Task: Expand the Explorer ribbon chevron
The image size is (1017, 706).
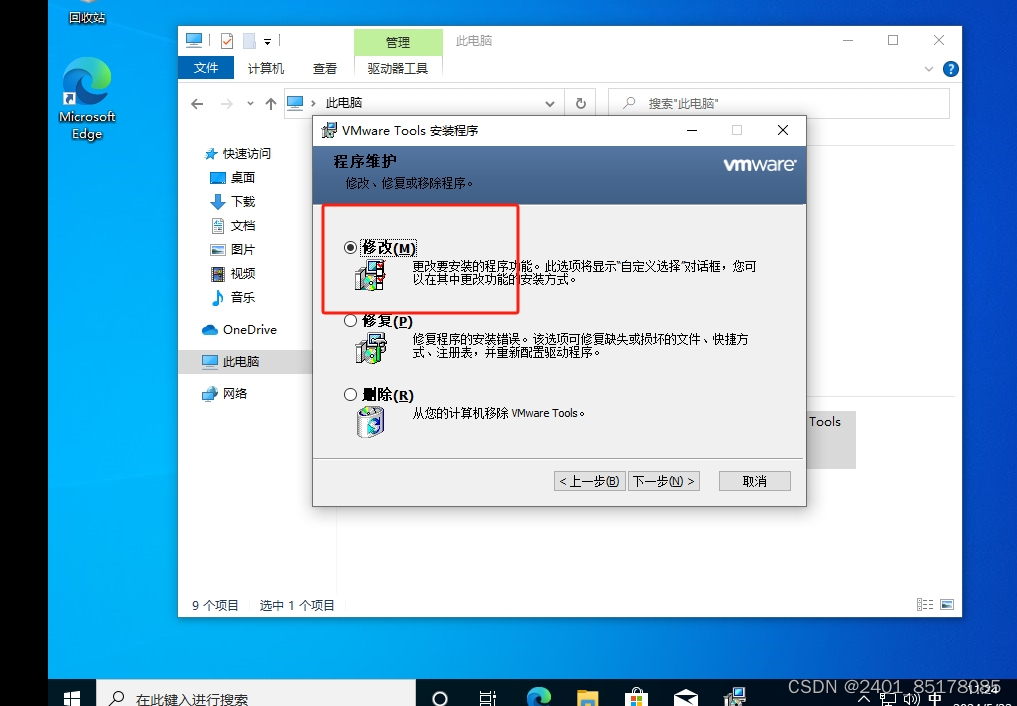Action: point(929,69)
